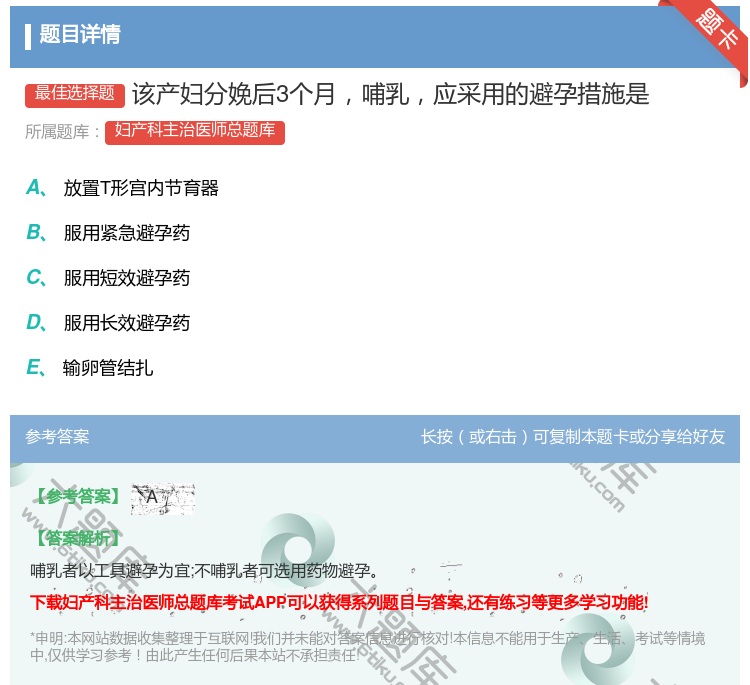Click the 【参考答案】 green label
Viewport: 750px width, 685px height.
coord(78,497)
